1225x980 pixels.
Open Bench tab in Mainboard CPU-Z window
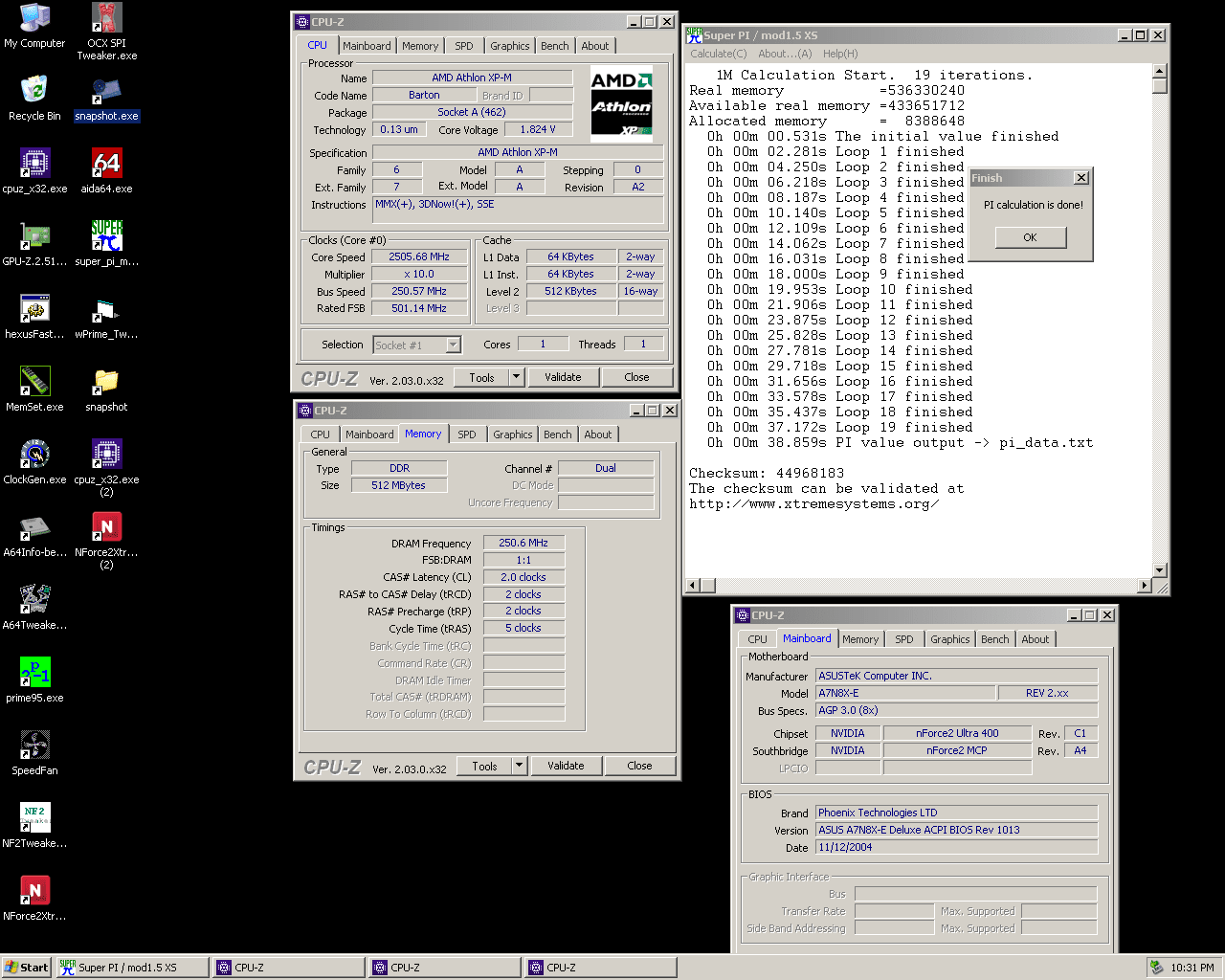point(995,639)
